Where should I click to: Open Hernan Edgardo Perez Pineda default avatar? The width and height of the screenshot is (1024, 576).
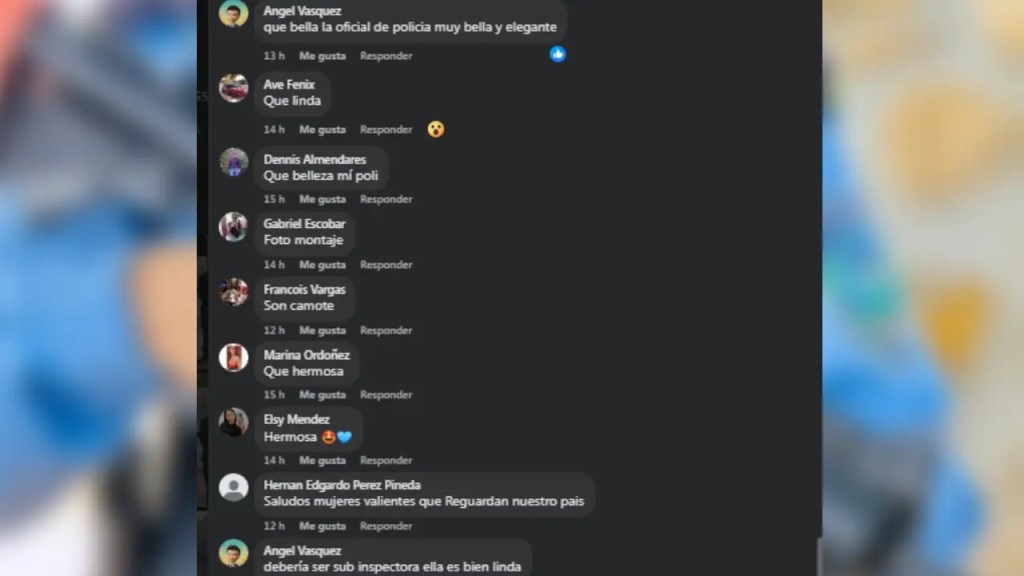pyautogui.click(x=233, y=487)
